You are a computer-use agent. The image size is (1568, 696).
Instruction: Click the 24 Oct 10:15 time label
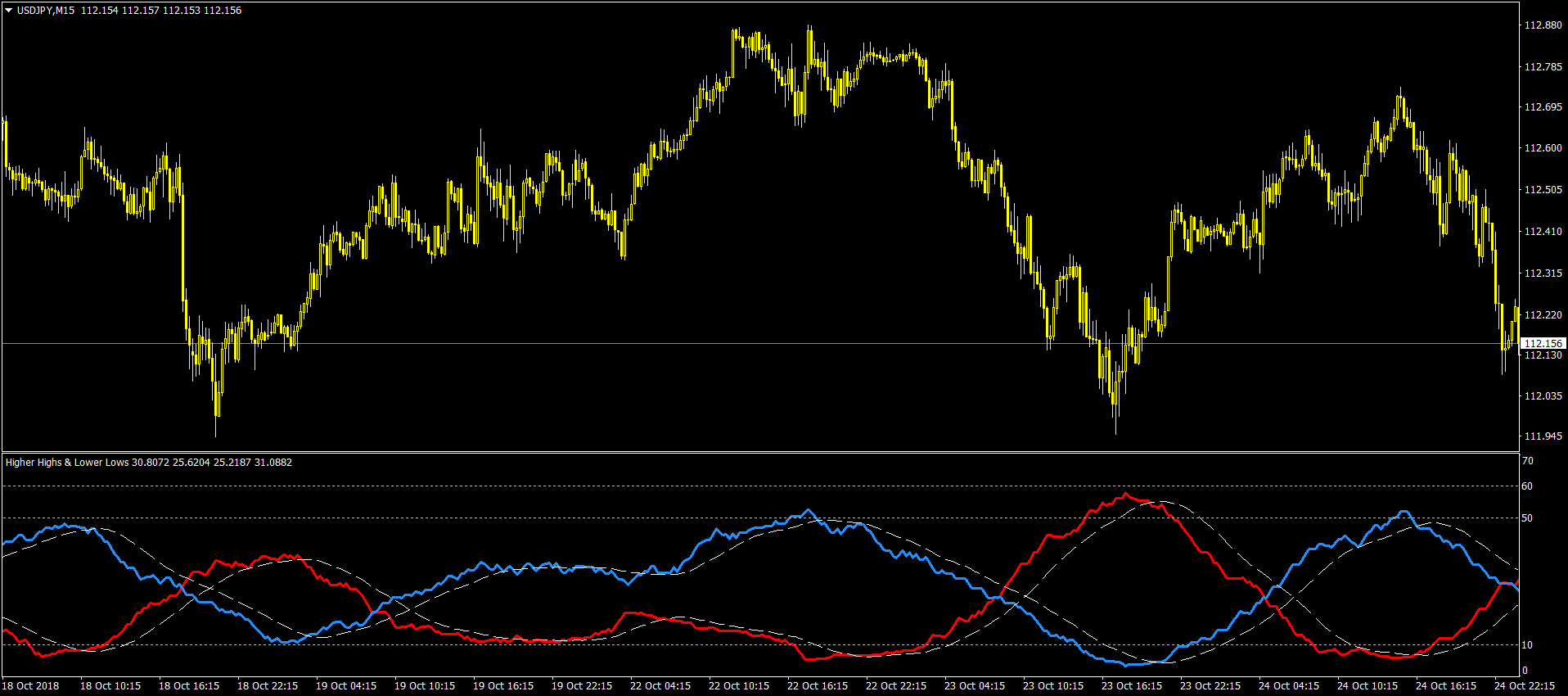click(x=1367, y=686)
